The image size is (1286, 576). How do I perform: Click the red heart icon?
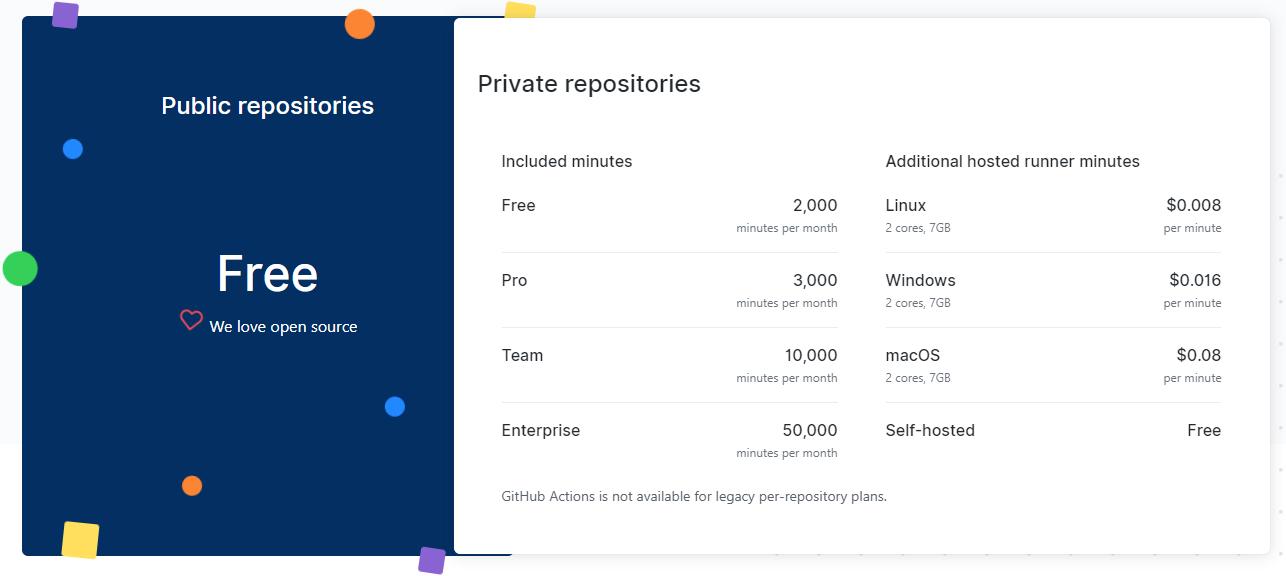click(x=191, y=321)
